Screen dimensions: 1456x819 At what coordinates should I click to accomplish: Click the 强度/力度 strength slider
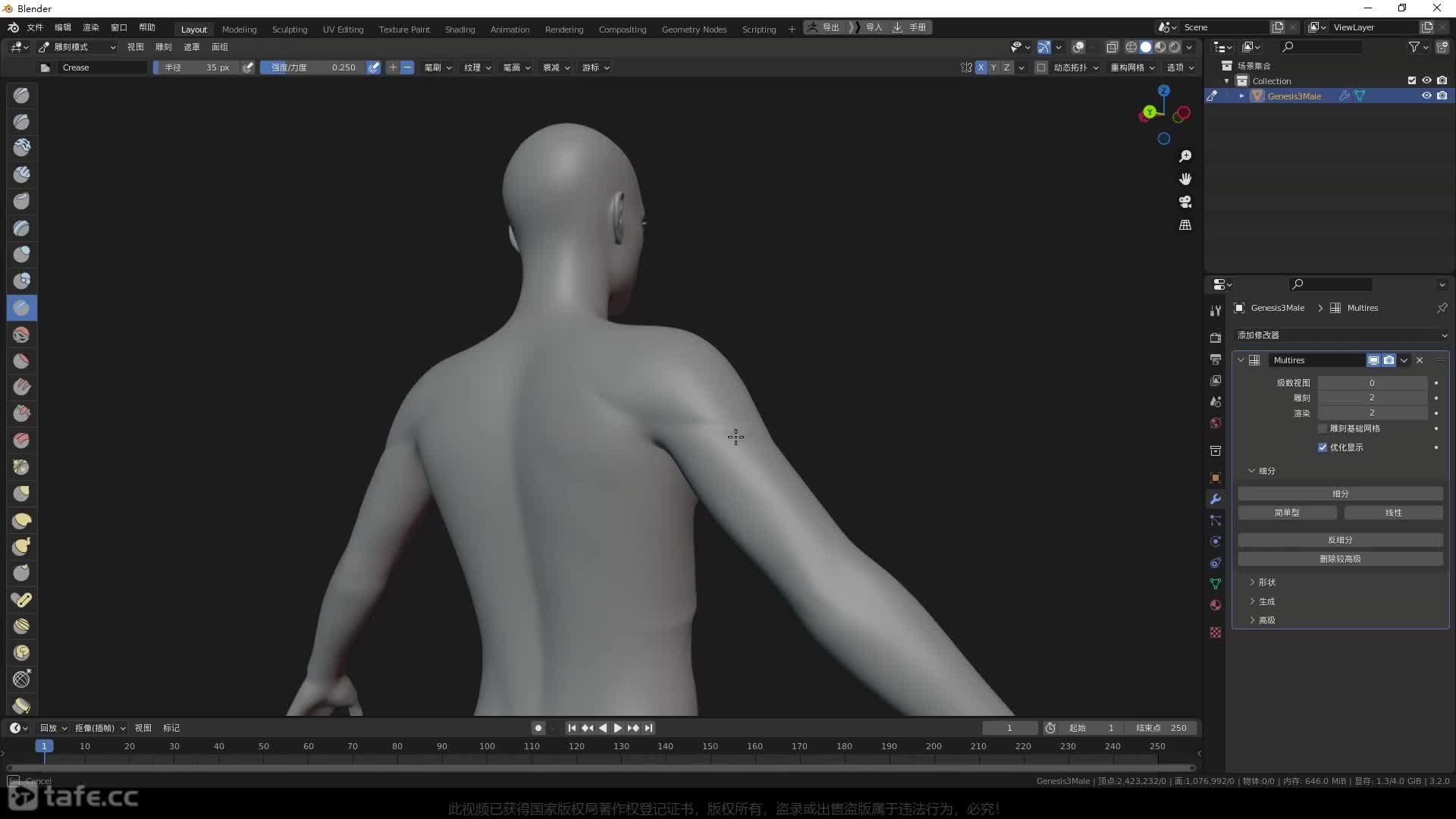313,67
